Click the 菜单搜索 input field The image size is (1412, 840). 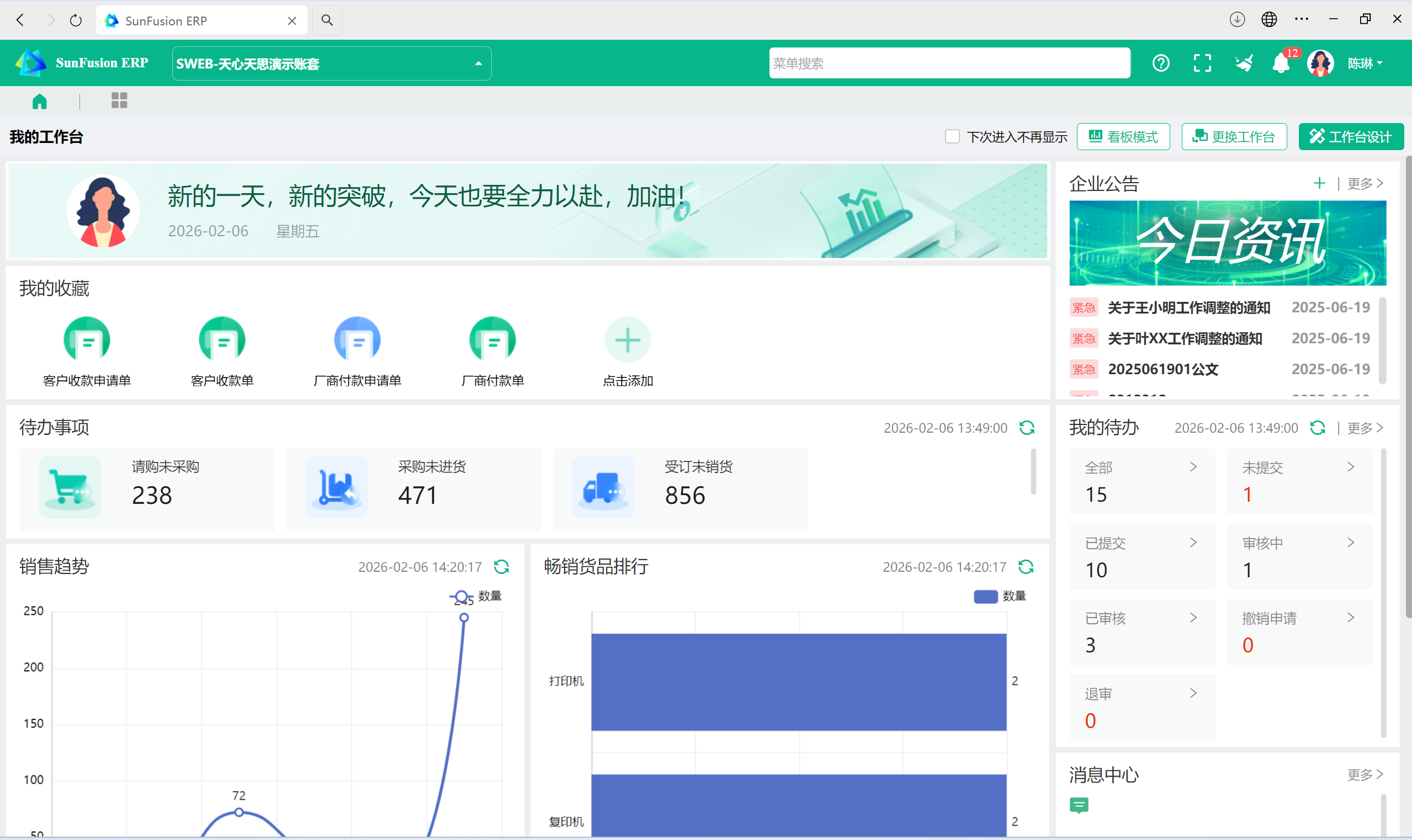click(x=949, y=63)
